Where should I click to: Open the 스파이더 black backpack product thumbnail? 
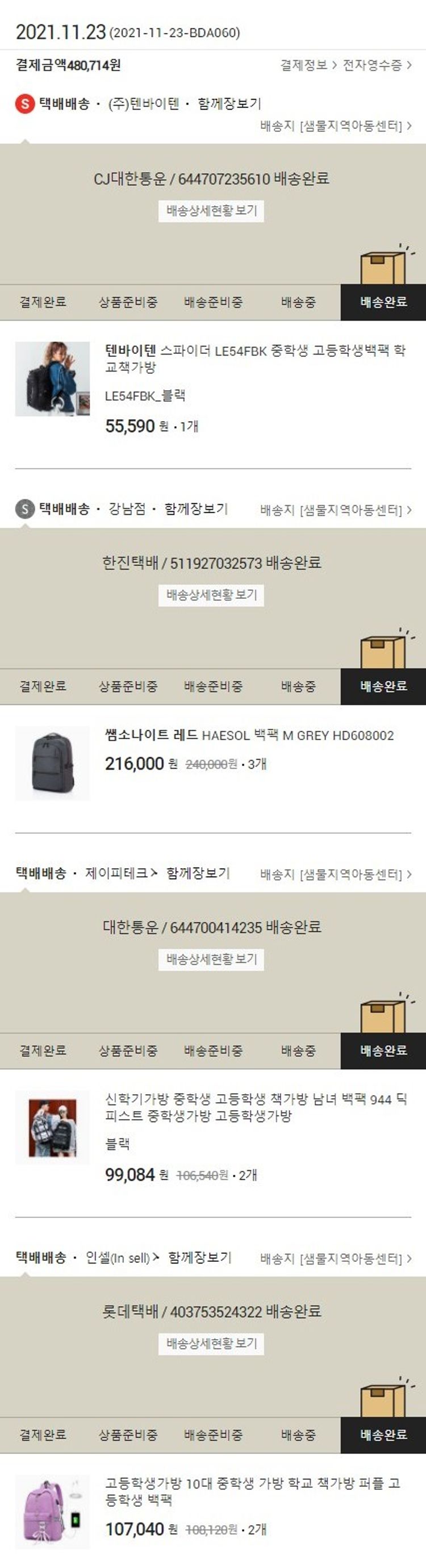(x=52, y=380)
